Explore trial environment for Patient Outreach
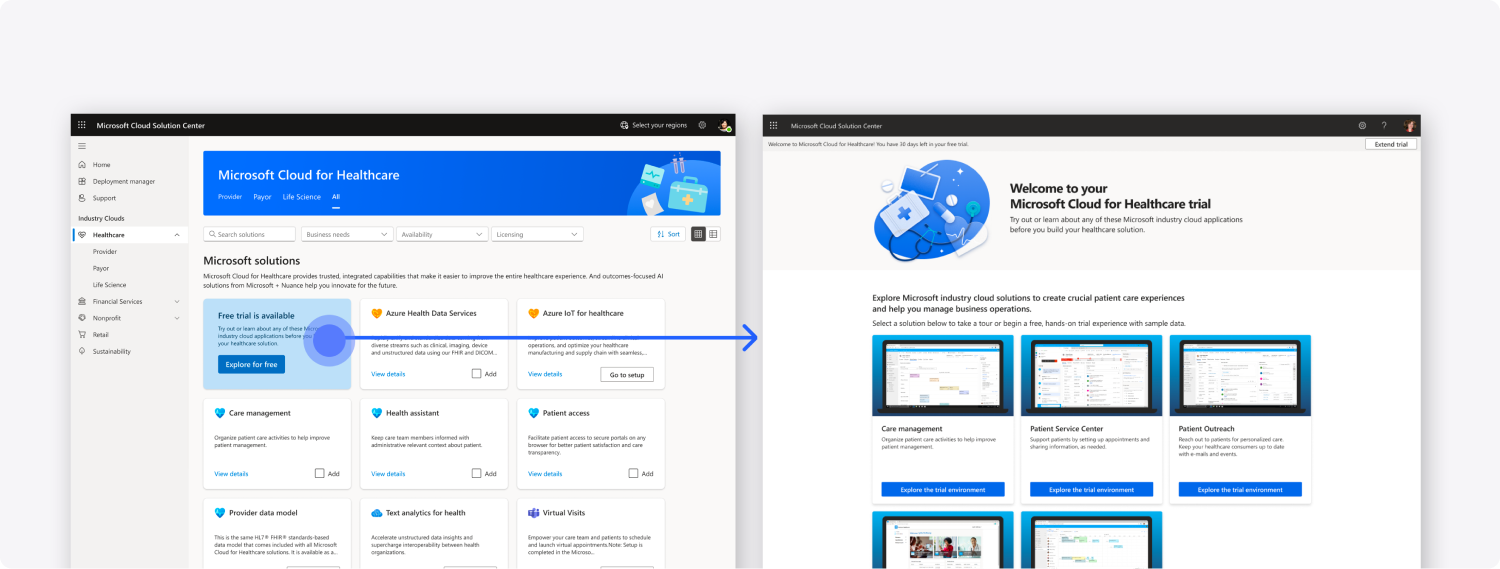The width and height of the screenshot is (1500, 569). 1240,490
